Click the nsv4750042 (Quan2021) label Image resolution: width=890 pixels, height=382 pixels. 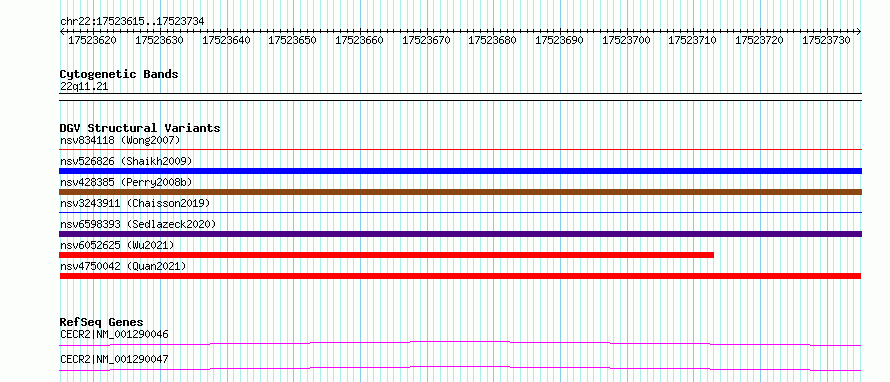tap(123, 266)
